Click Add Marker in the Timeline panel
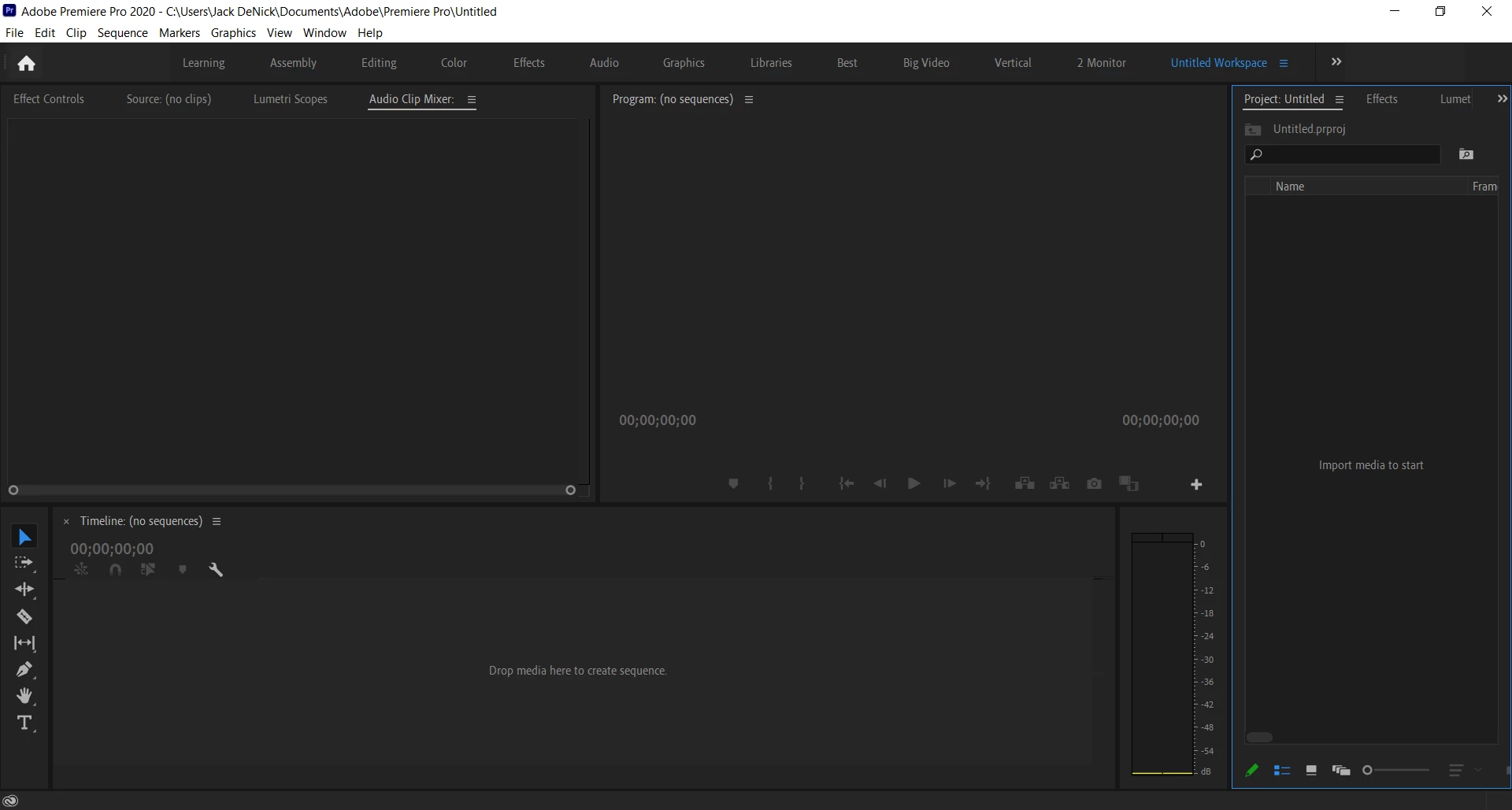This screenshot has height=810, width=1512. [183, 570]
